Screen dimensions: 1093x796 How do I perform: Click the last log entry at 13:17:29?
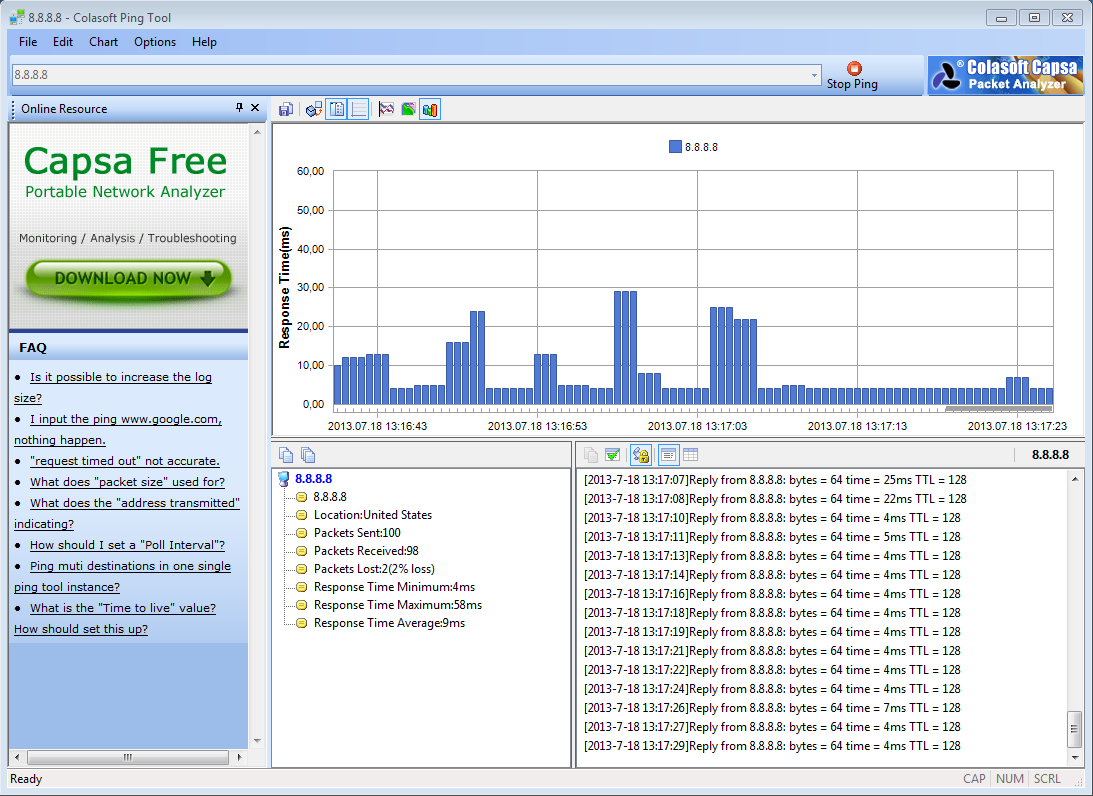pyautogui.click(x=772, y=746)
